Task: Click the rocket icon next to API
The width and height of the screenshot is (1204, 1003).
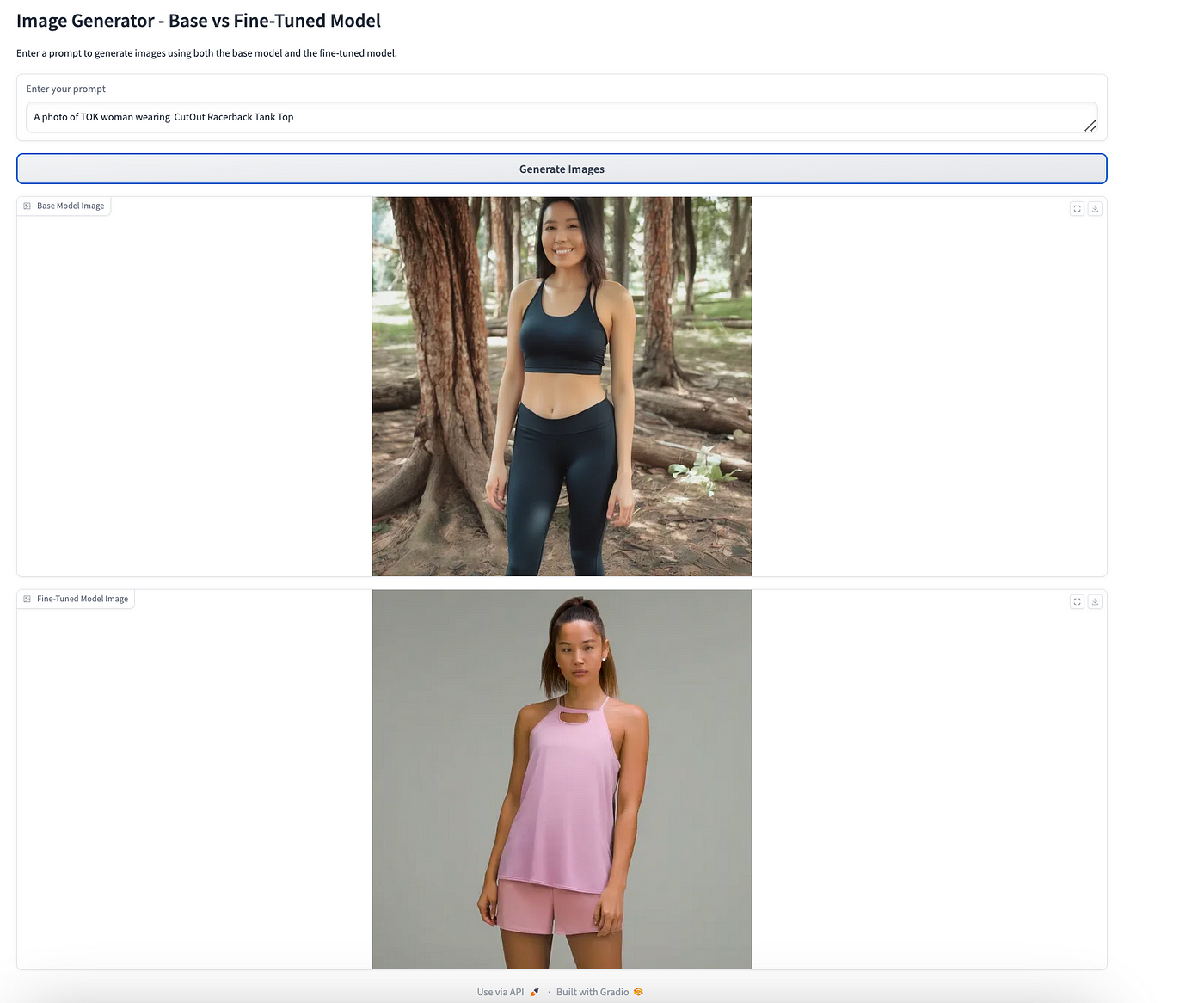Action: click(x=534, y=992)
